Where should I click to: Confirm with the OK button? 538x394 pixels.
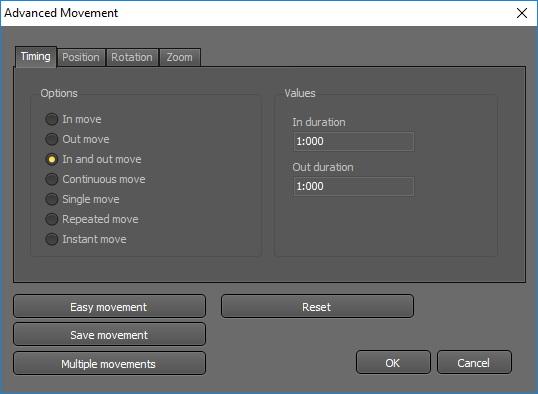pos(393,362)
